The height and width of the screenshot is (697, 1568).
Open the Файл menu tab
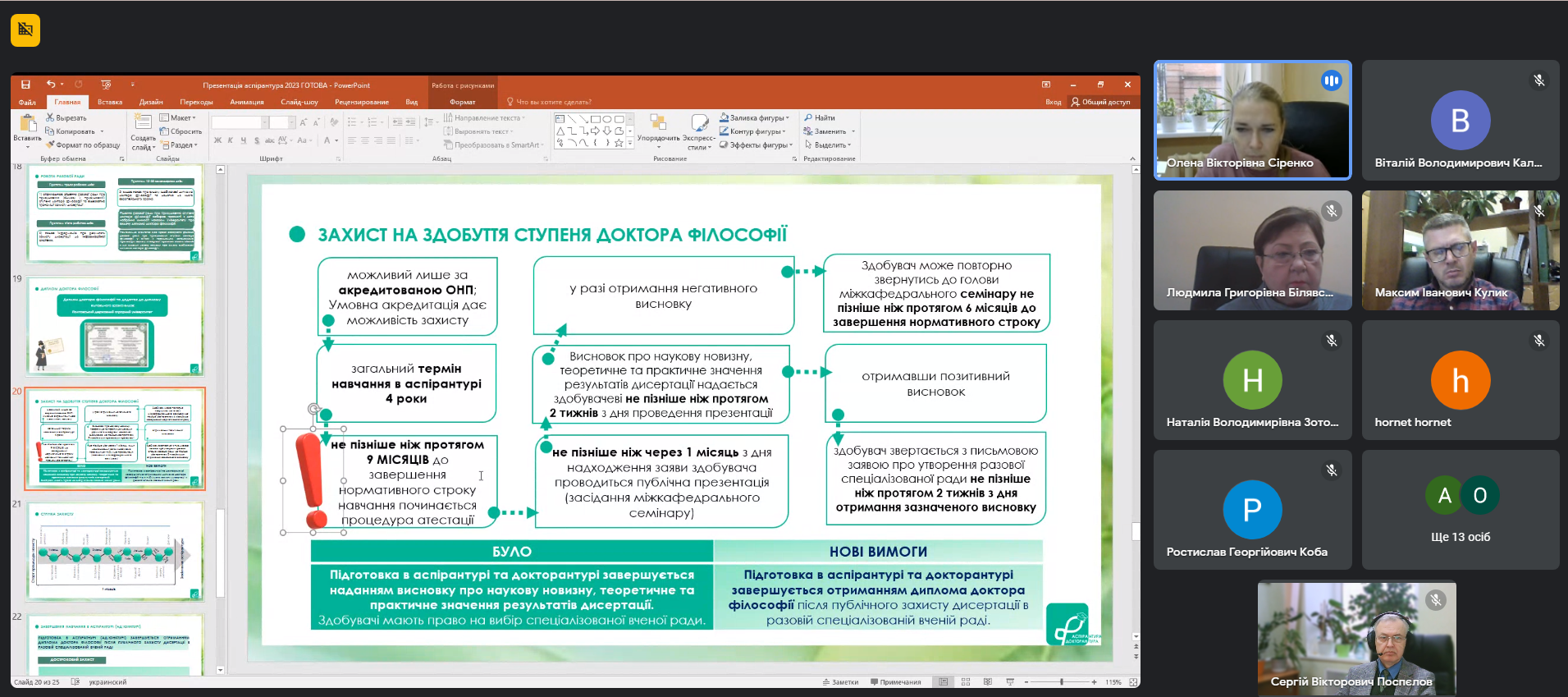pyautogui.click(x=28, y=102)
